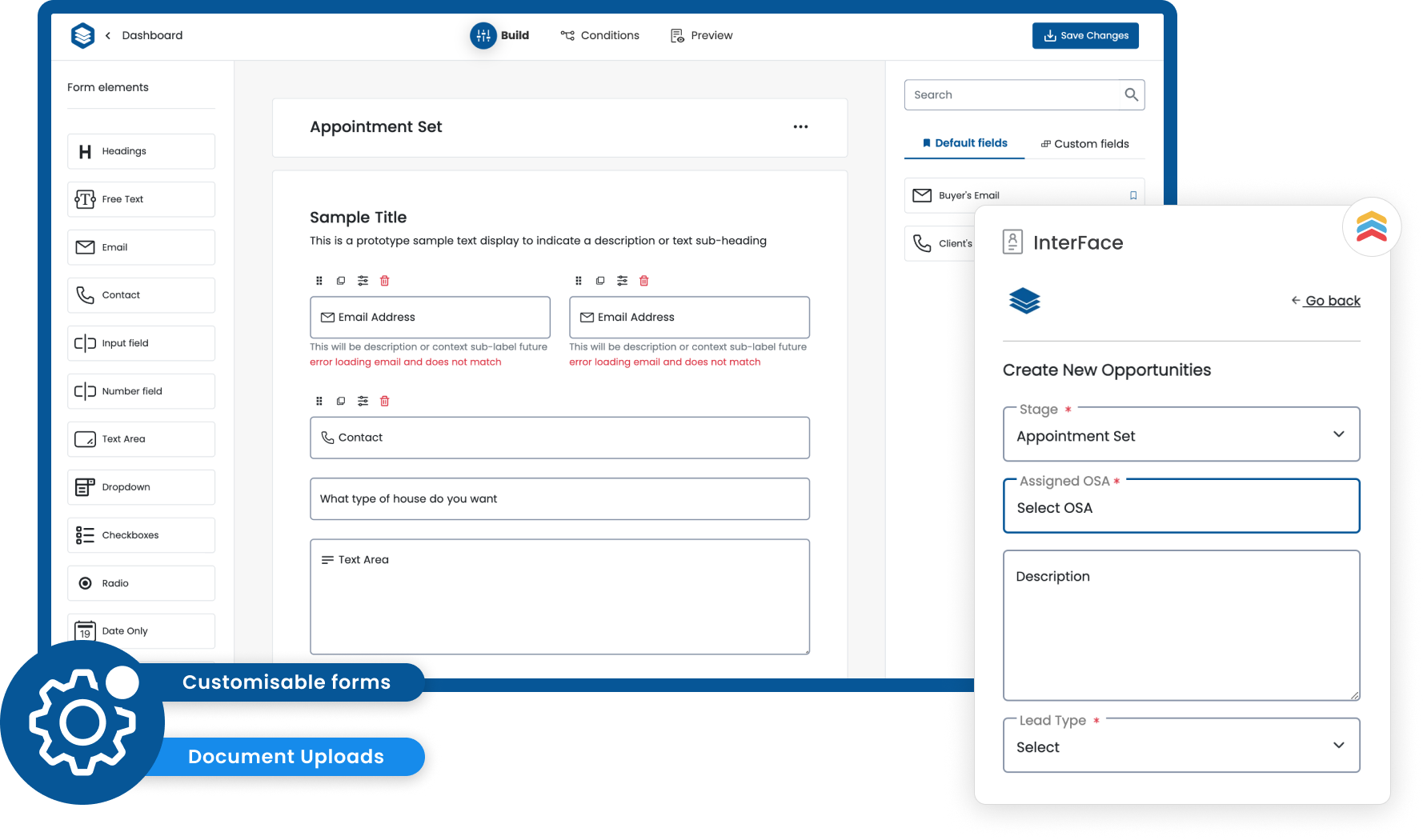Open the Conditions tab
Viewport: 1423px width, 840px height.
coord(600,35)
